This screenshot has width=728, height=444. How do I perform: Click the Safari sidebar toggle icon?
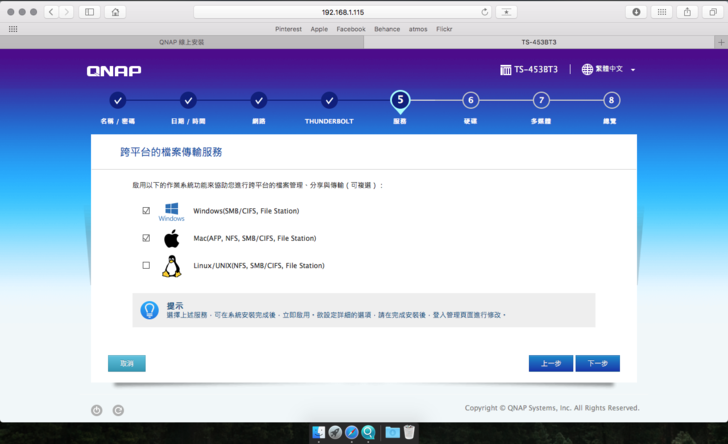tap(89, 11)
